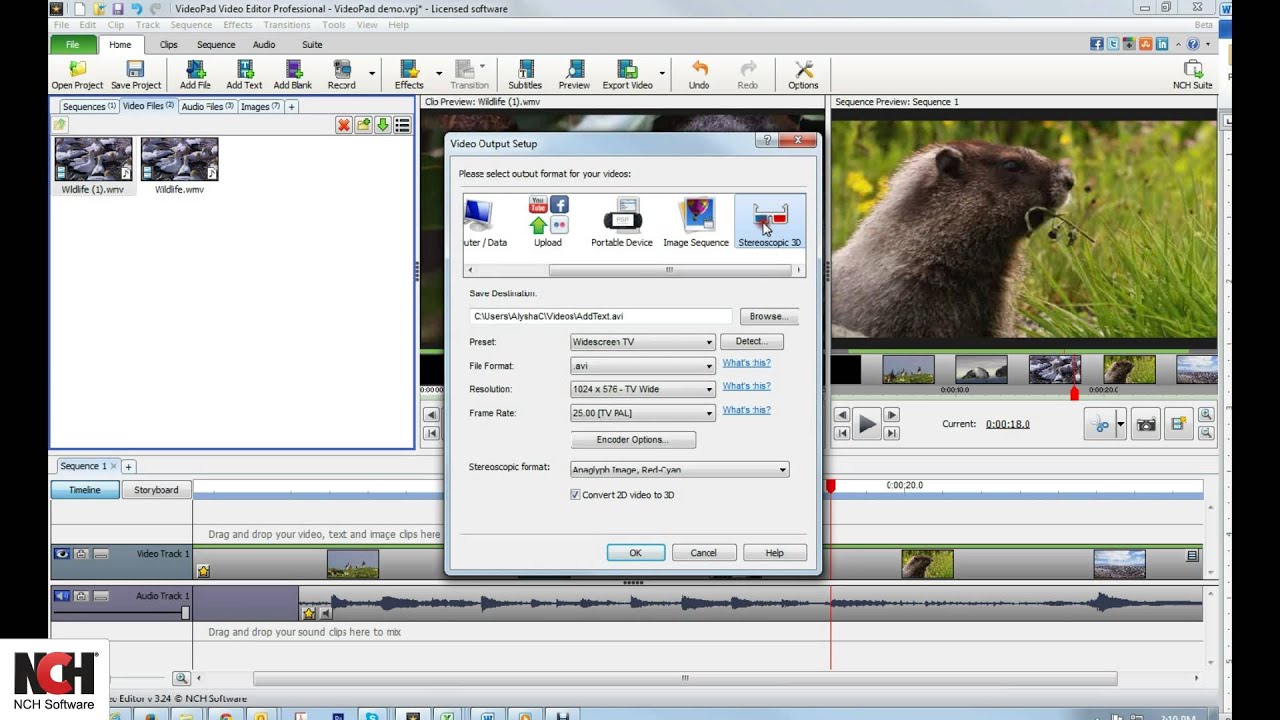The image size is (1280, 720).
Task: Open the Stereoscopic format dropdown
Action: 679,469
